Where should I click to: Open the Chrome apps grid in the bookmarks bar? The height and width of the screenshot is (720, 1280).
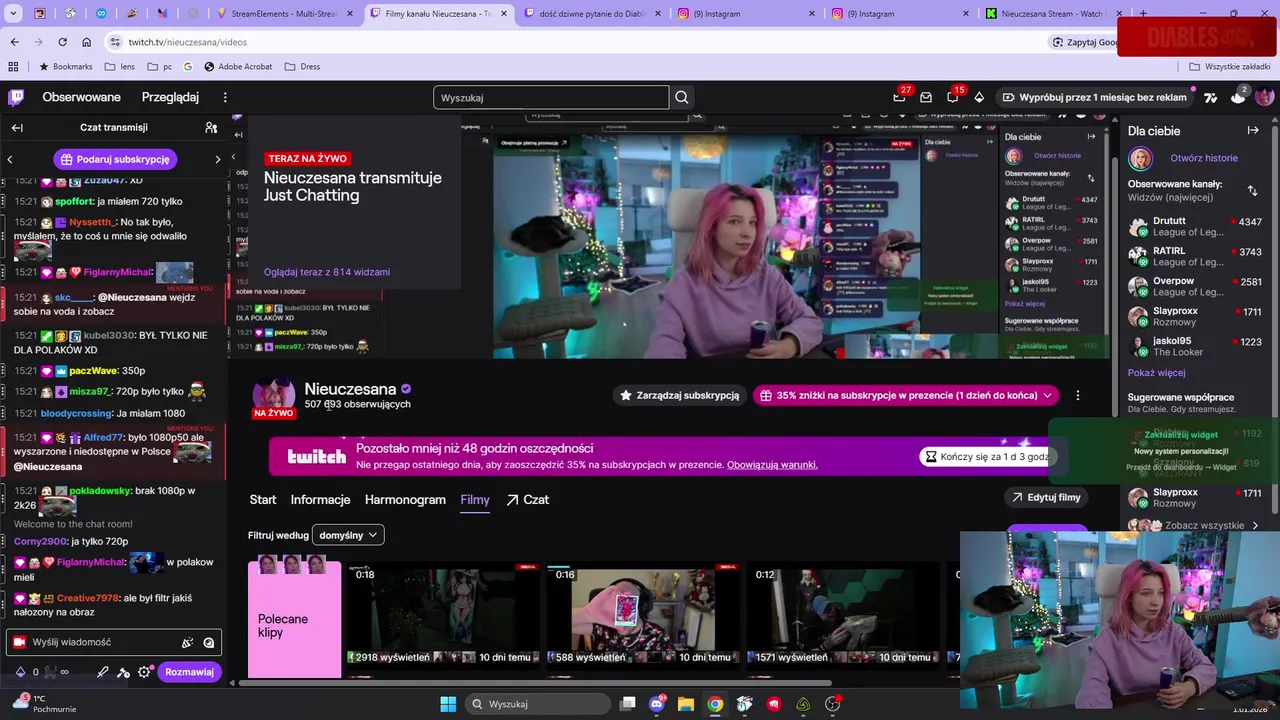click(x=13, y=66)
